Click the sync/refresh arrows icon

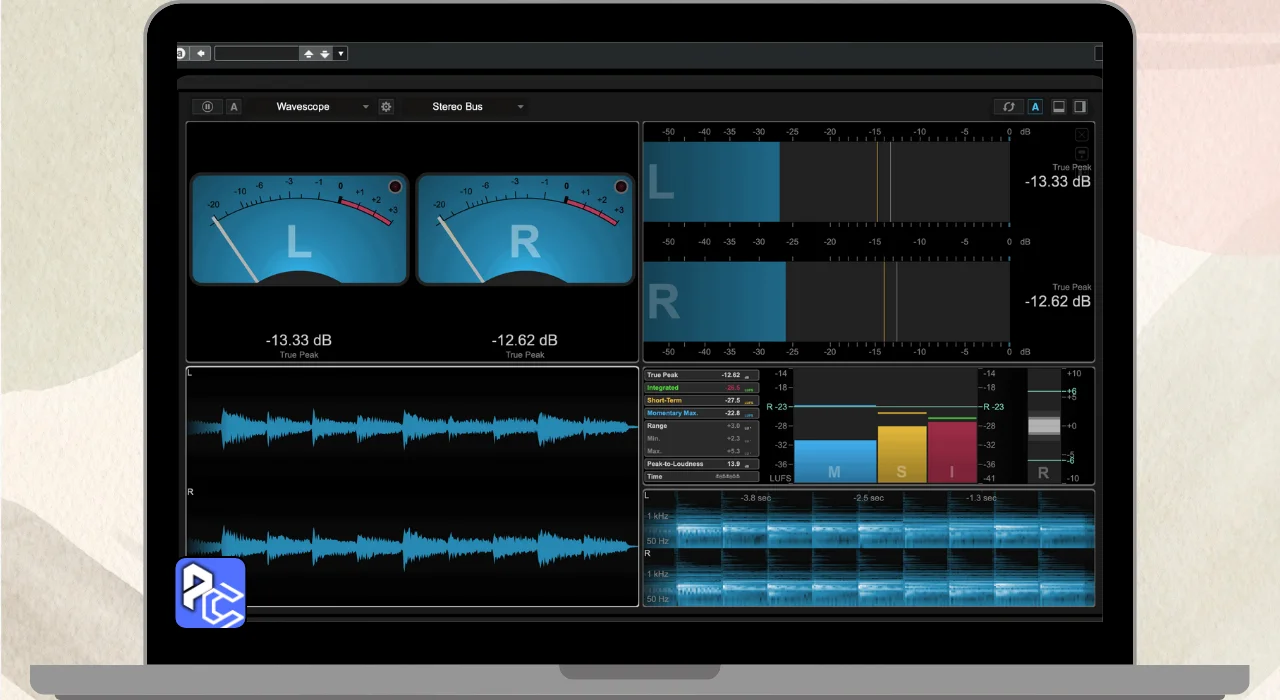tap(1009, 107)
